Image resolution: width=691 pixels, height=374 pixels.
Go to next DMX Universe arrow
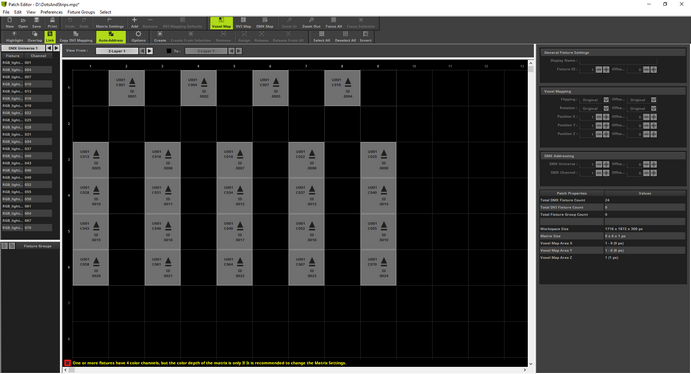coord(56,48)
